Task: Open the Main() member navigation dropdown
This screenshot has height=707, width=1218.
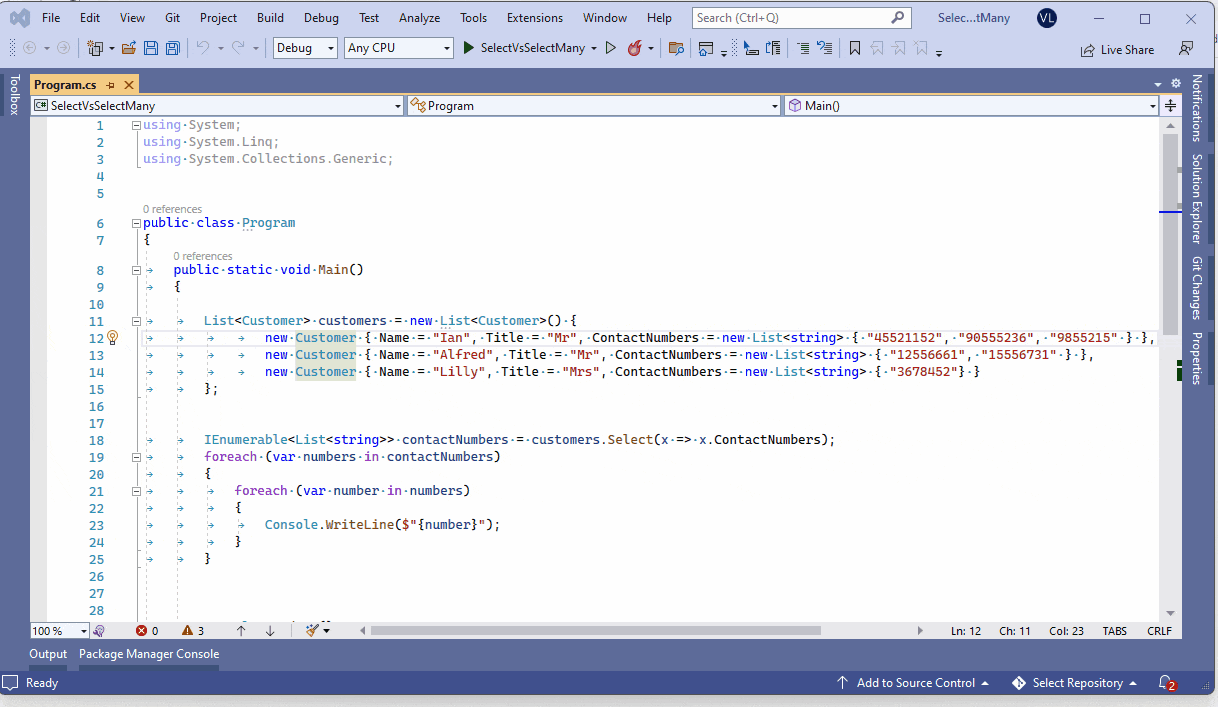Action: pos(1153,105)
